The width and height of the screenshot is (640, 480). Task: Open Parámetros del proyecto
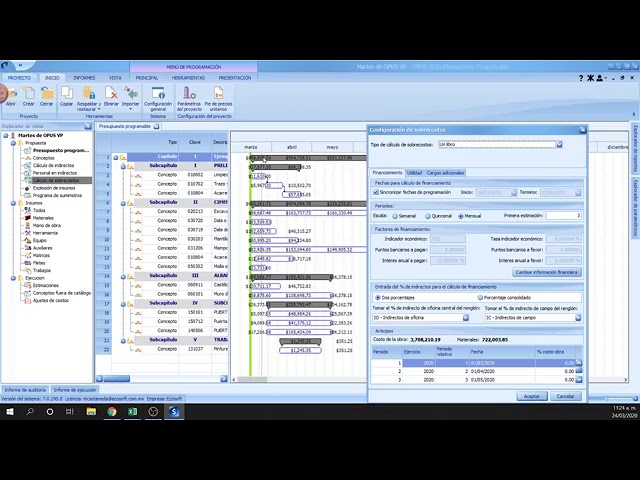pyautogui.click(x=189, y=98)
